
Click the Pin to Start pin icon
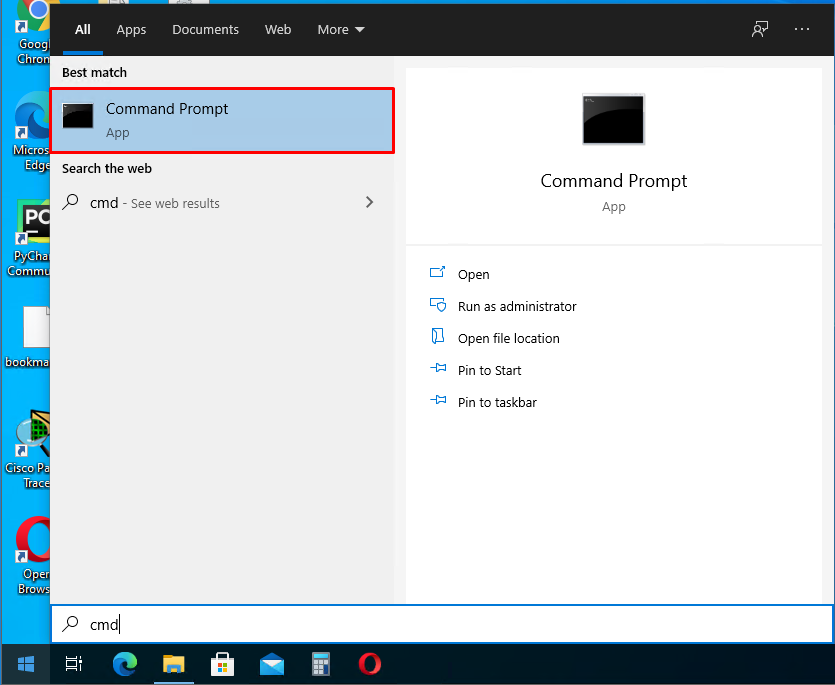pyautogui.click(x=438, y=368)
